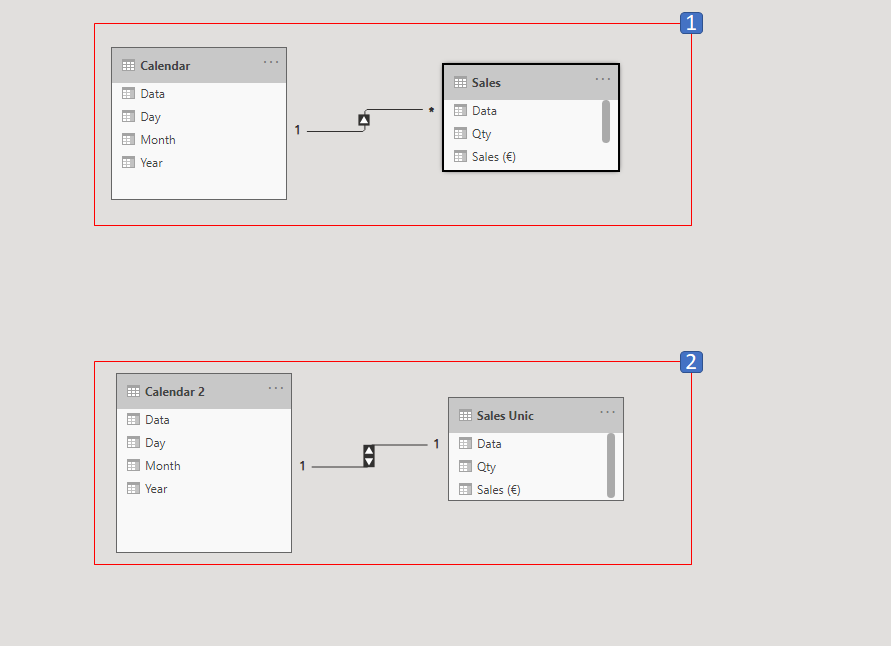Select the Day field in Calendar 2 table
The height and width of the screenshot is (646, 891).
tap(204, 443)
